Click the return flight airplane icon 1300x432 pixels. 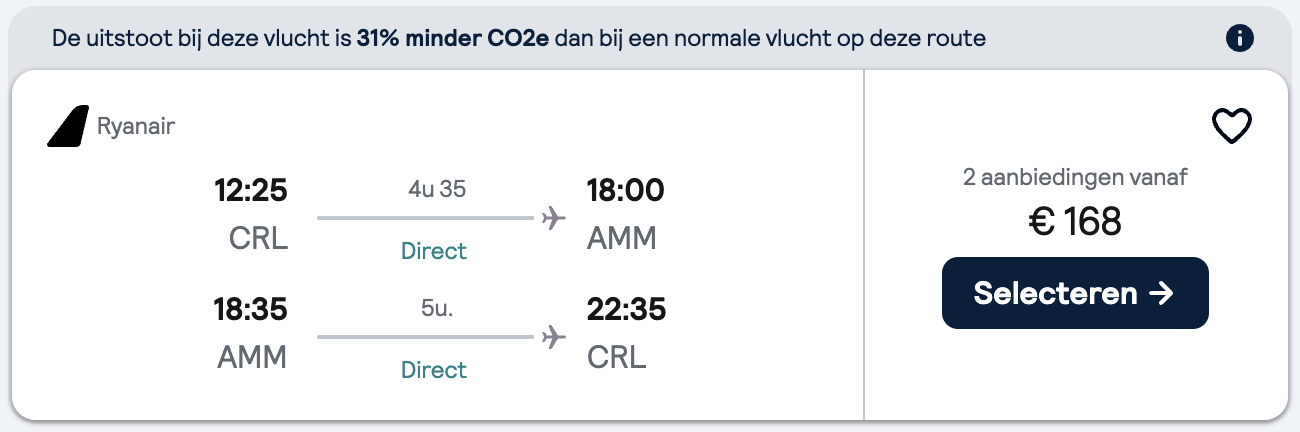point(553,337)
